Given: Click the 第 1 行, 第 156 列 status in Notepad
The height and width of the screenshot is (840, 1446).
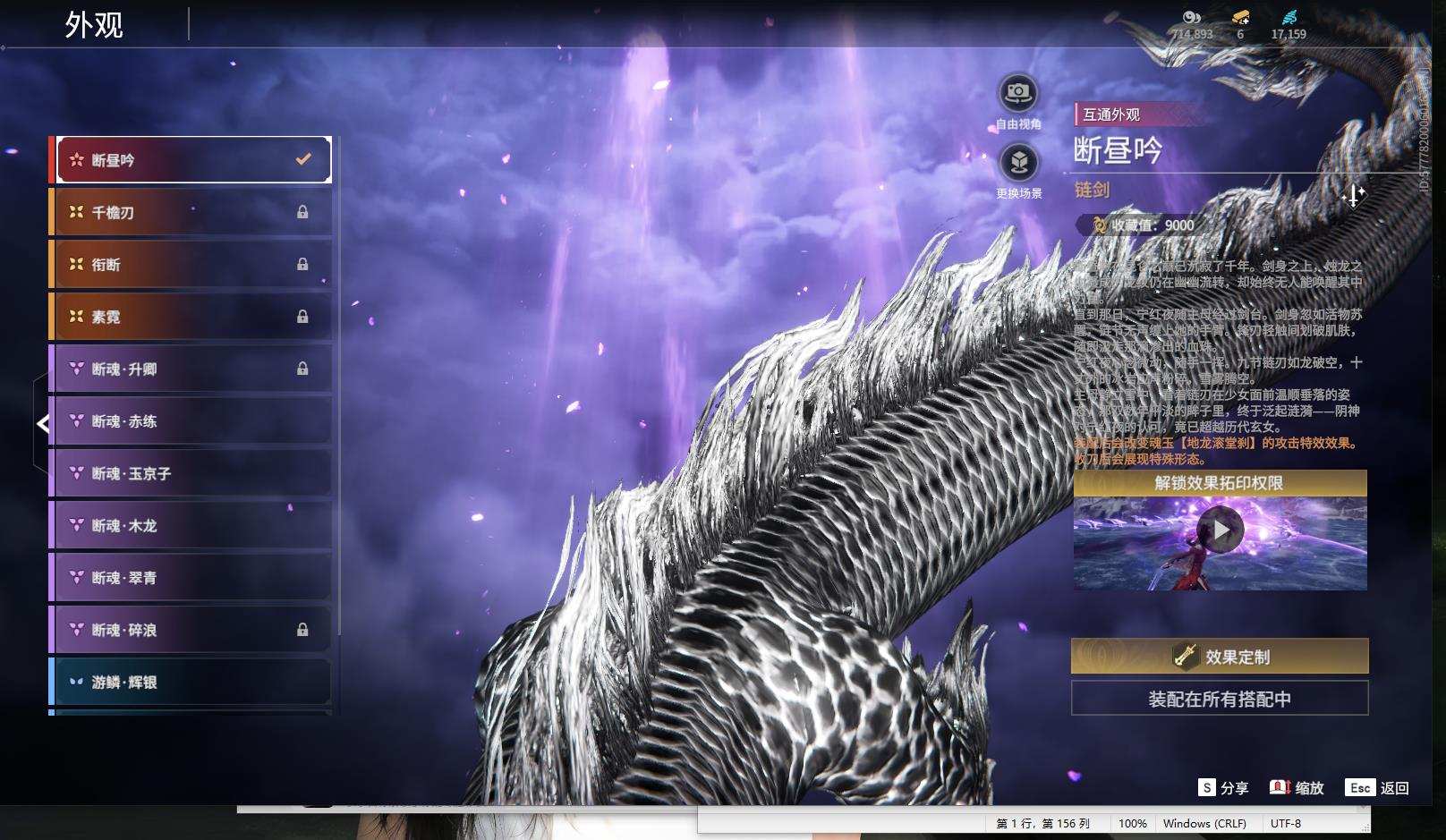Looking at the screenshot, I should pos(1043,823).
